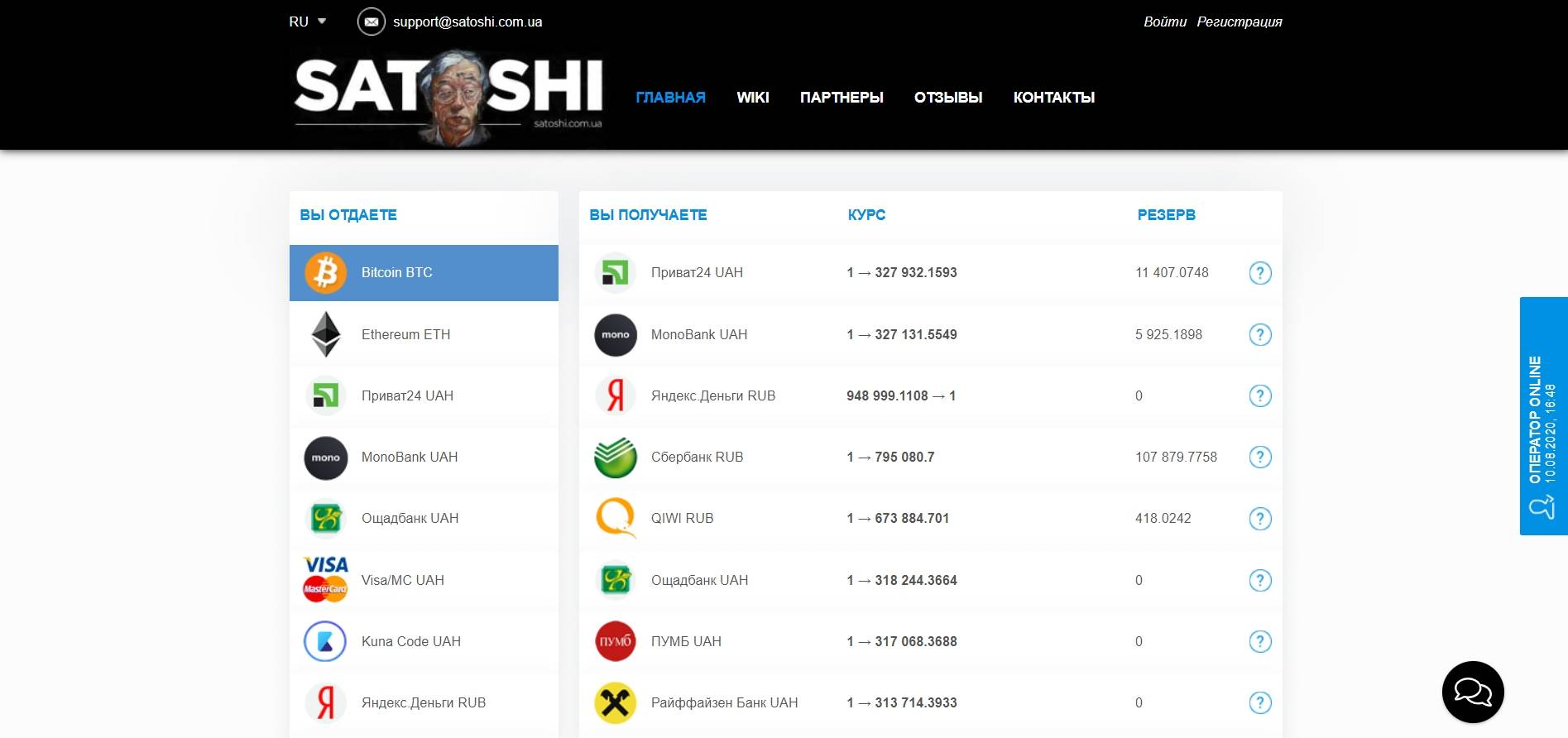1568x738 pixels.
Task: Click rate 1 → 327 932.1593
Action: point(901,273)
